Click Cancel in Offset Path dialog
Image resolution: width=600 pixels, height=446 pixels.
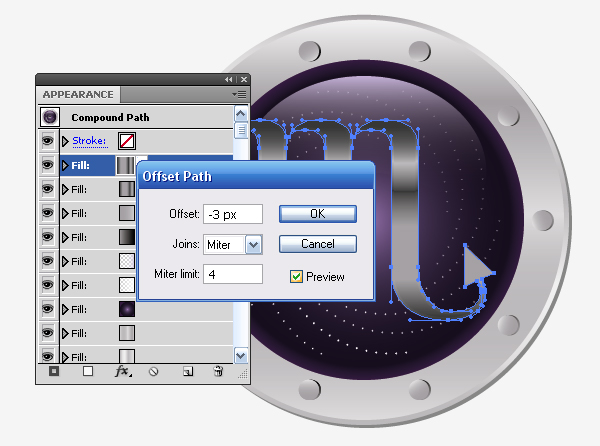pos(318,244)
